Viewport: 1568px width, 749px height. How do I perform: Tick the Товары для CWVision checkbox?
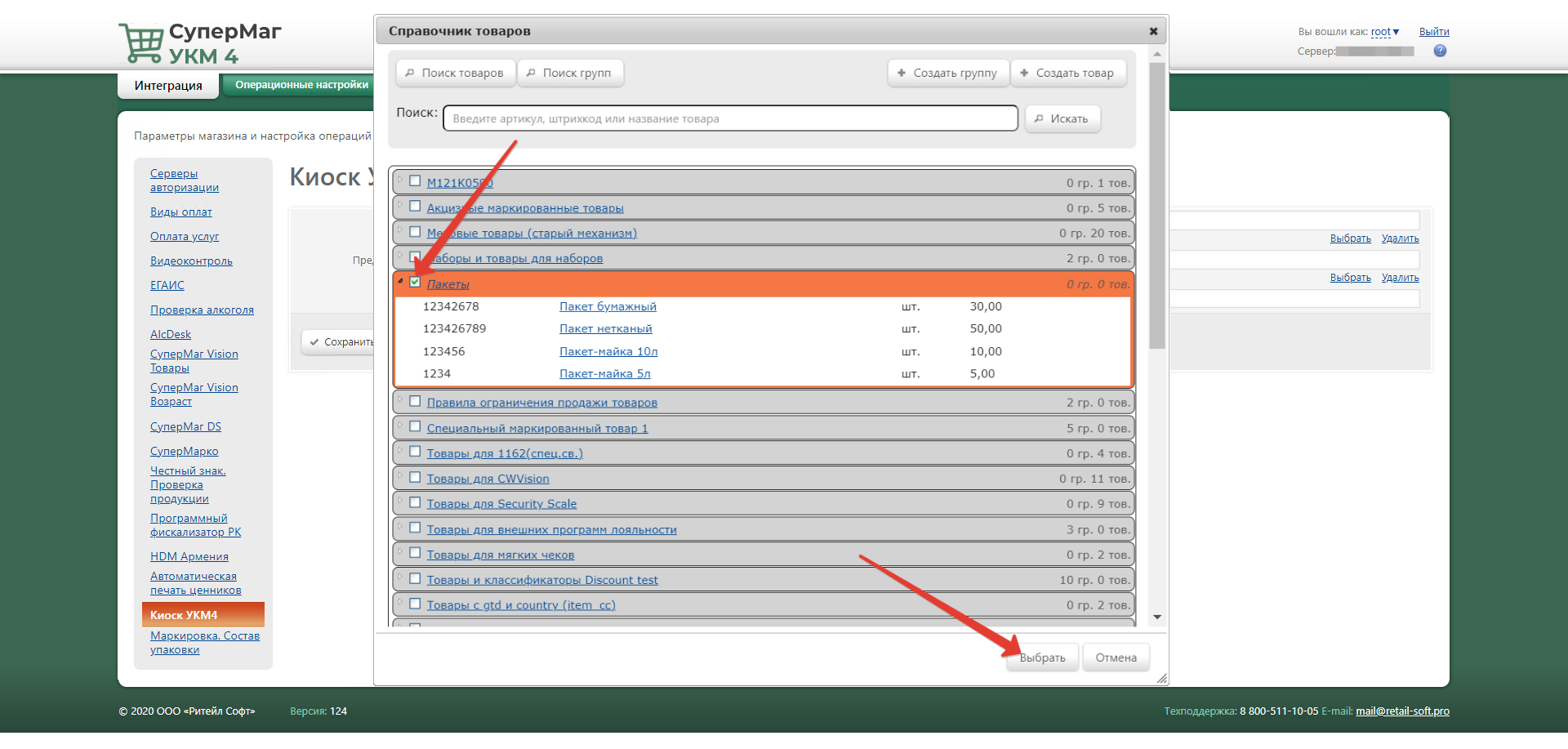coord(415,477)
